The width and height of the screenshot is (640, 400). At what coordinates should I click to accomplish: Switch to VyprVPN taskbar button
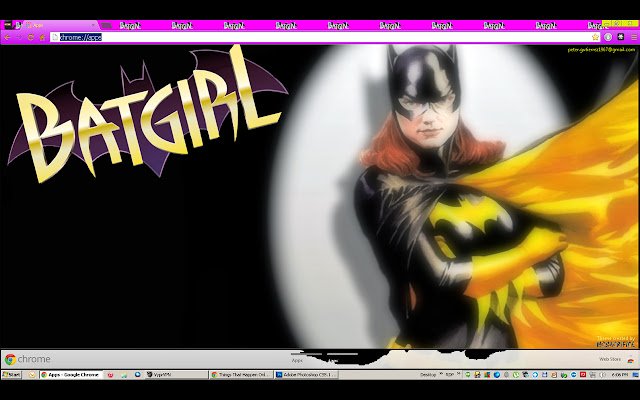tap(176, 374)
